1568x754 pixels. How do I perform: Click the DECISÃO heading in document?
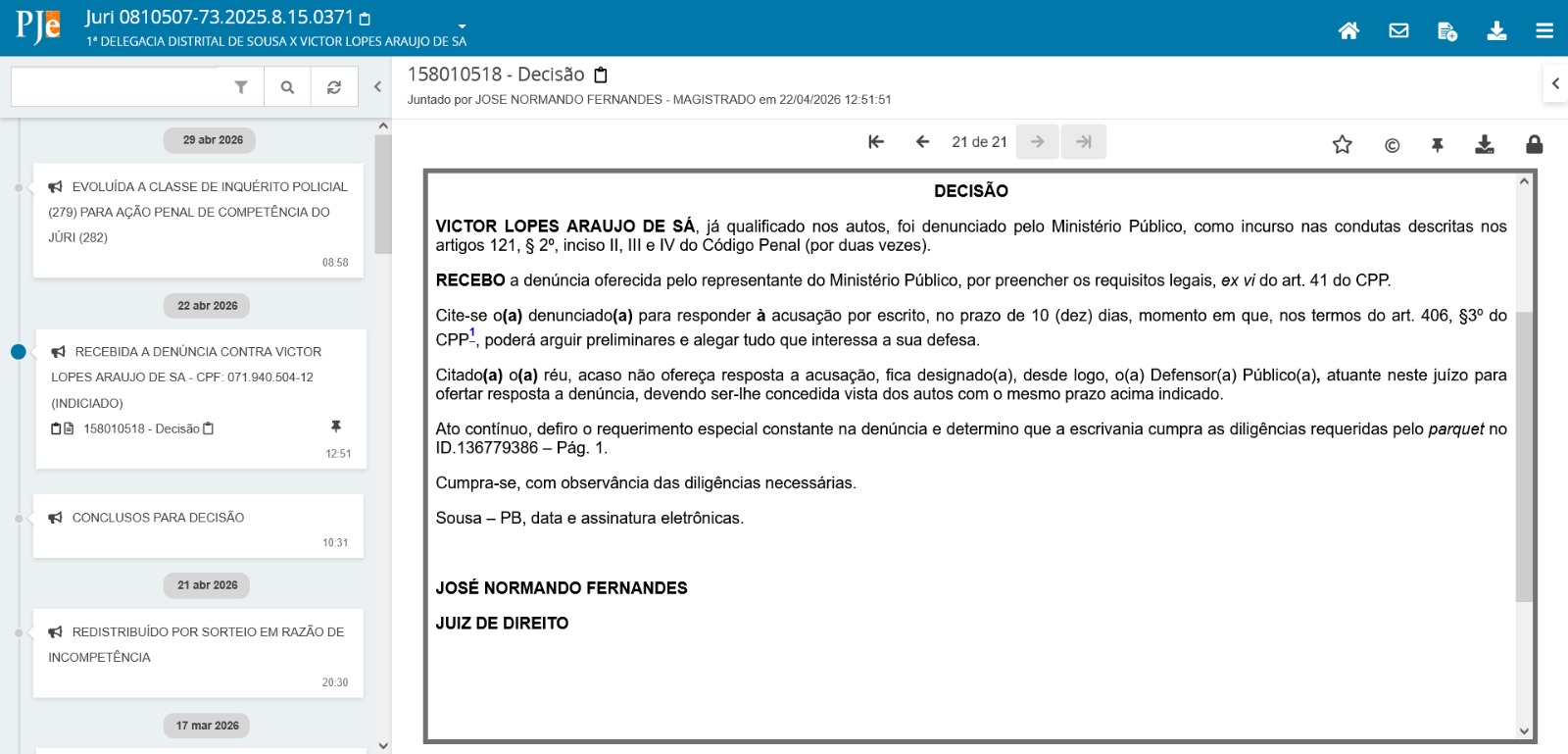tap(971, 191)
